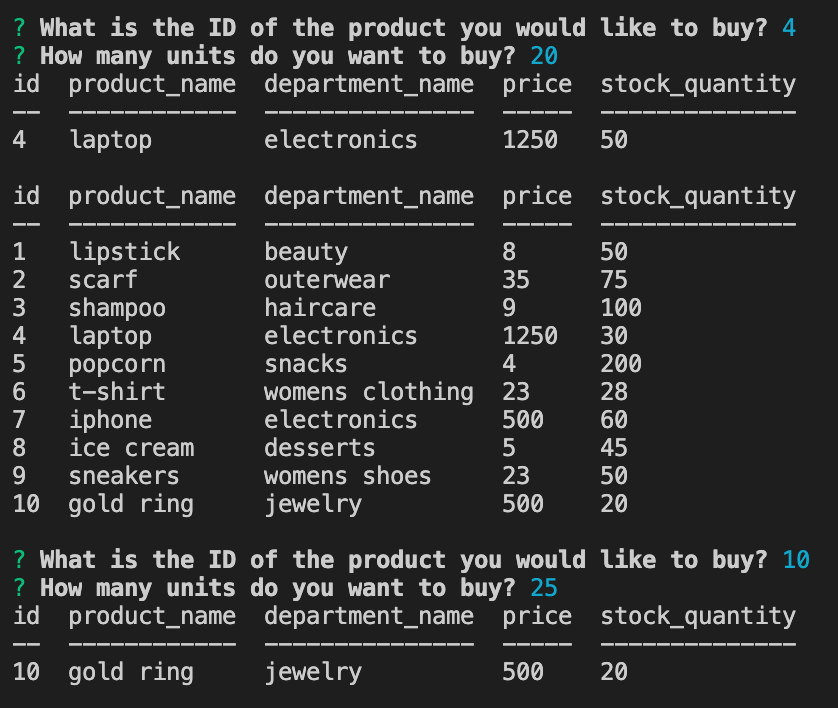Click the scarf price 35

click(516, 280)
